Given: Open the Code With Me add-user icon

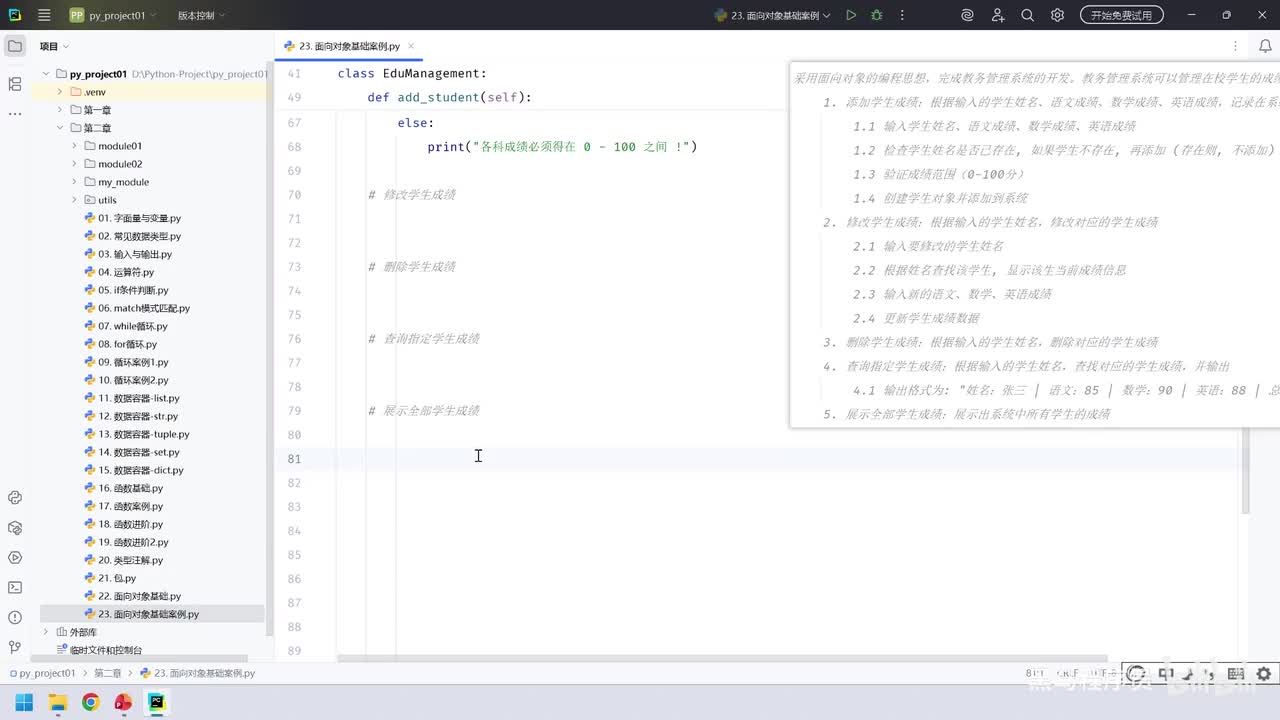Looking at the screenshot, I should 997,15.
